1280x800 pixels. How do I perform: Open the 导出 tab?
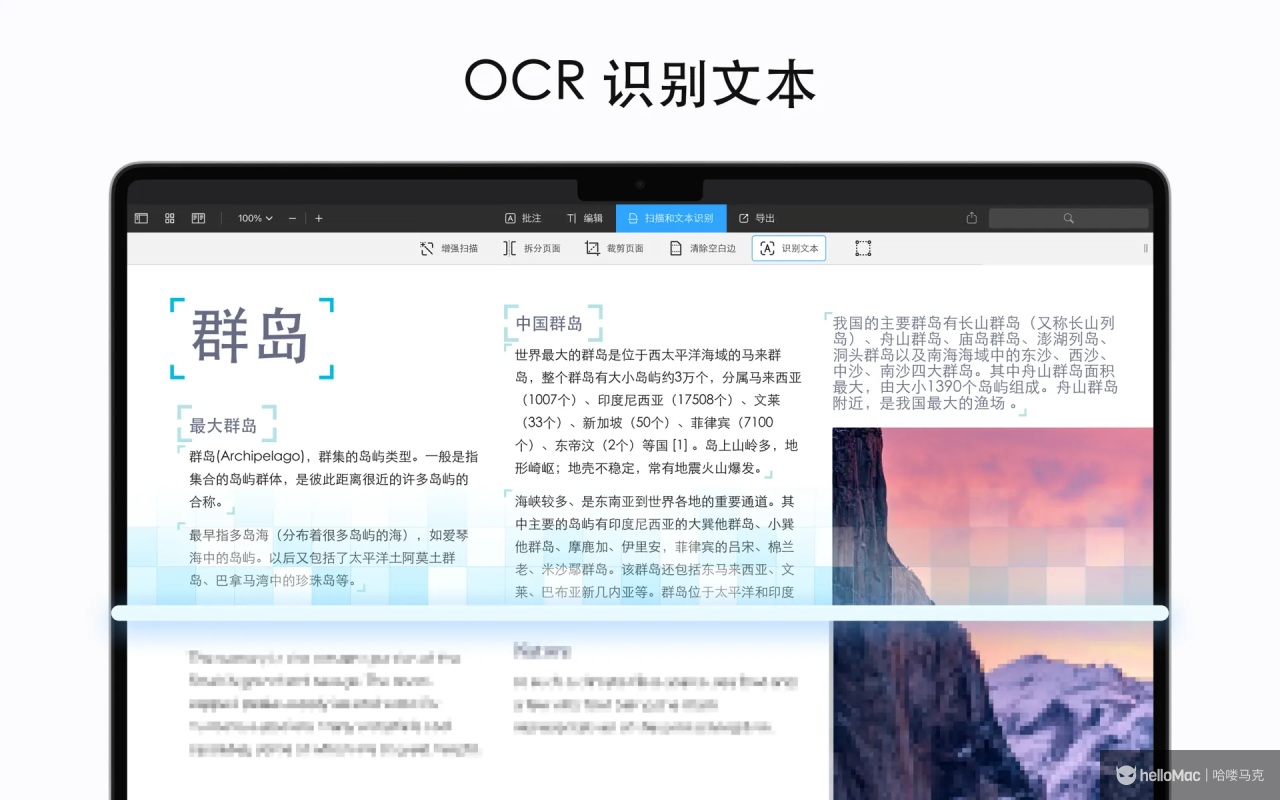point(757,218)
